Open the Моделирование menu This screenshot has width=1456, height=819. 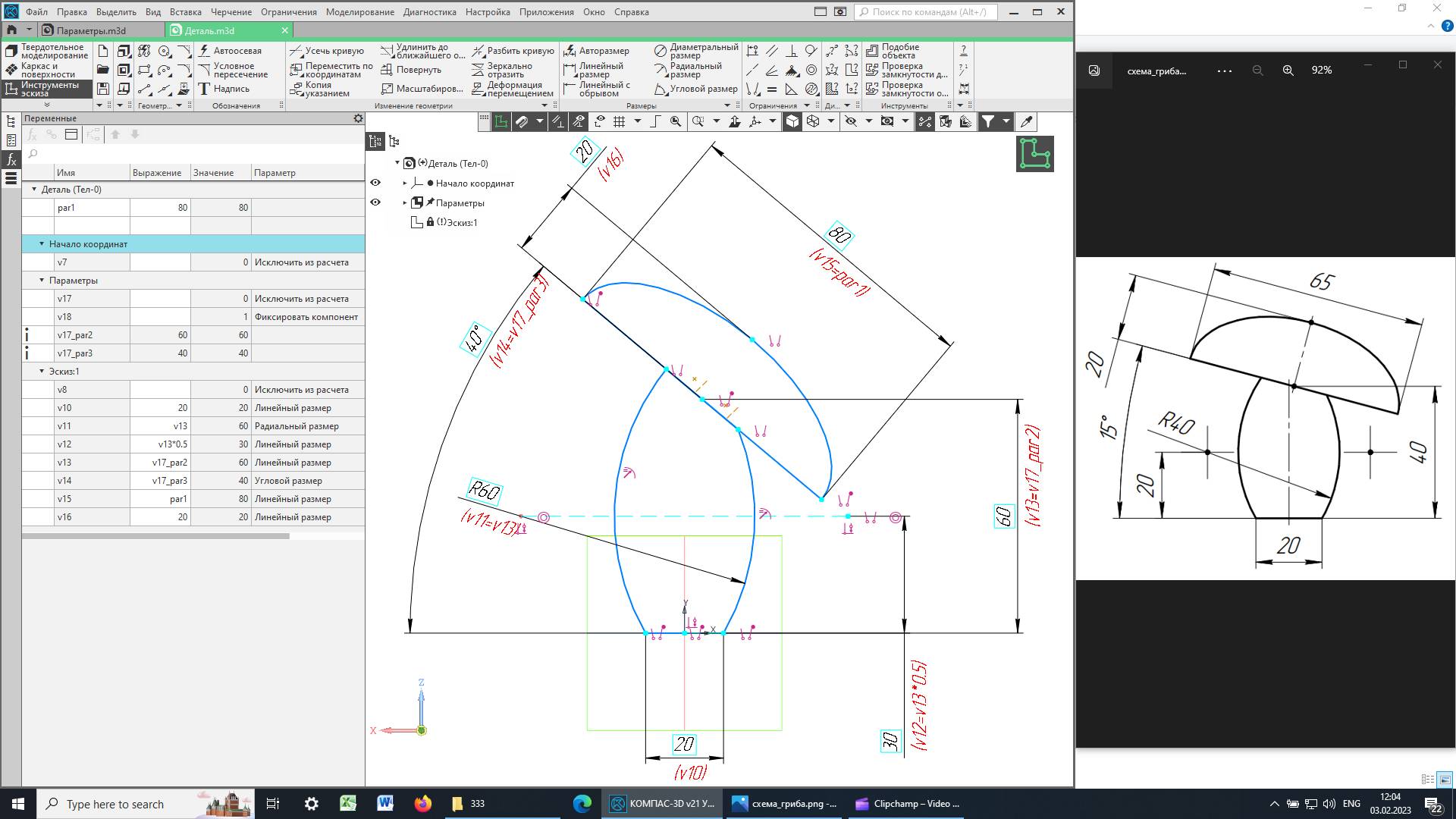[x=359, y=12]
